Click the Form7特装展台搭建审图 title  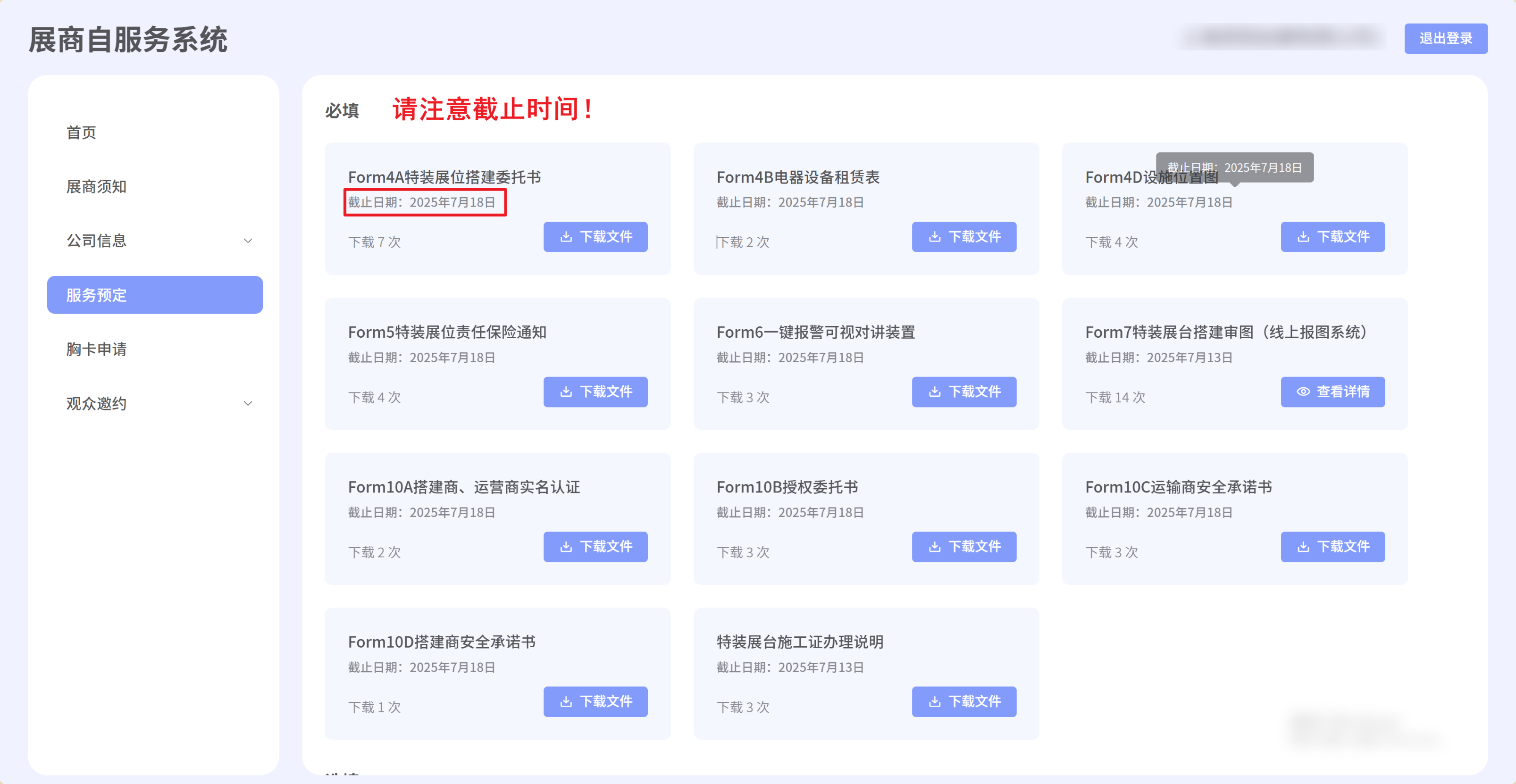(1227, 332)
